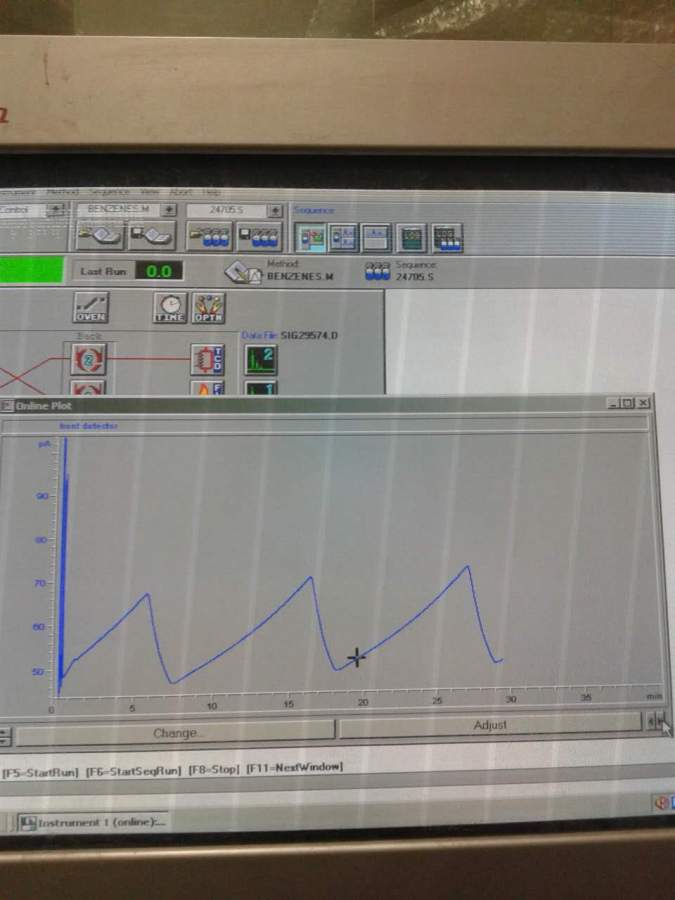
Task: Click the flame FID detector icon
Action: pos(207,388)
